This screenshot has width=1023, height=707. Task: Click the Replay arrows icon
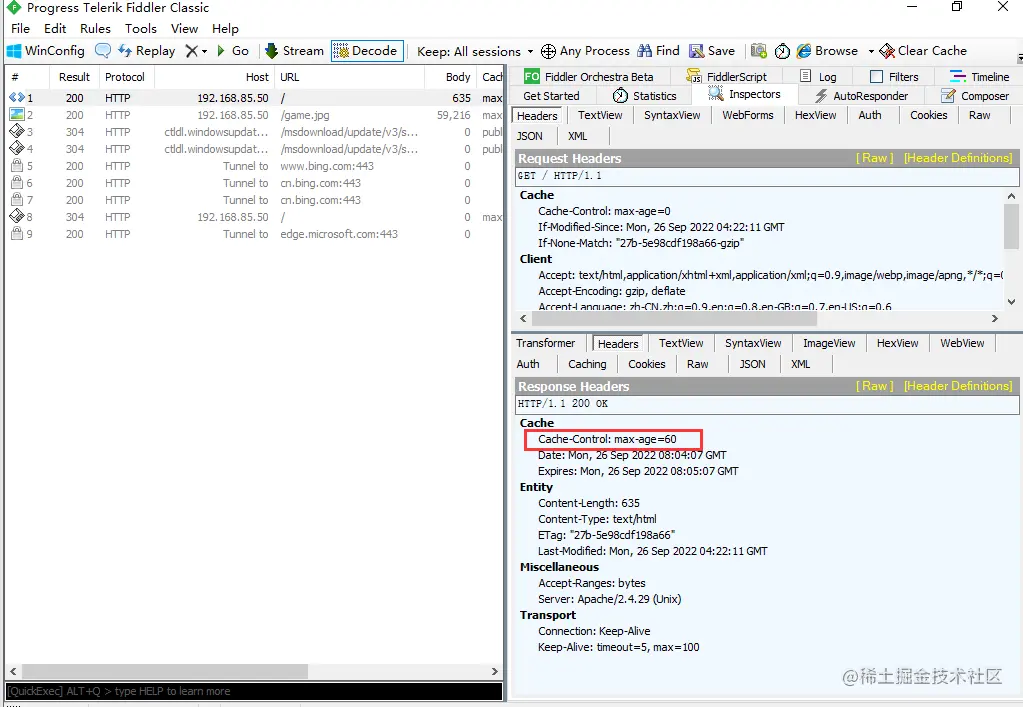125,51
